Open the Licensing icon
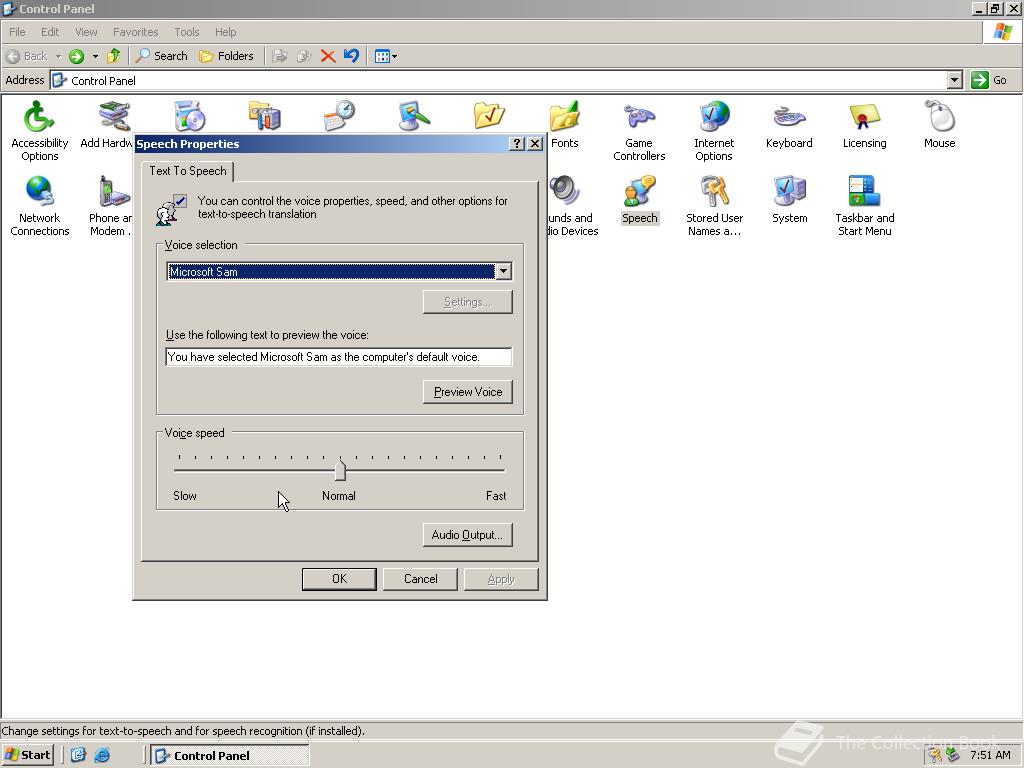Image resolution: width=1024 pixels, height=768 pixels. 864,124
